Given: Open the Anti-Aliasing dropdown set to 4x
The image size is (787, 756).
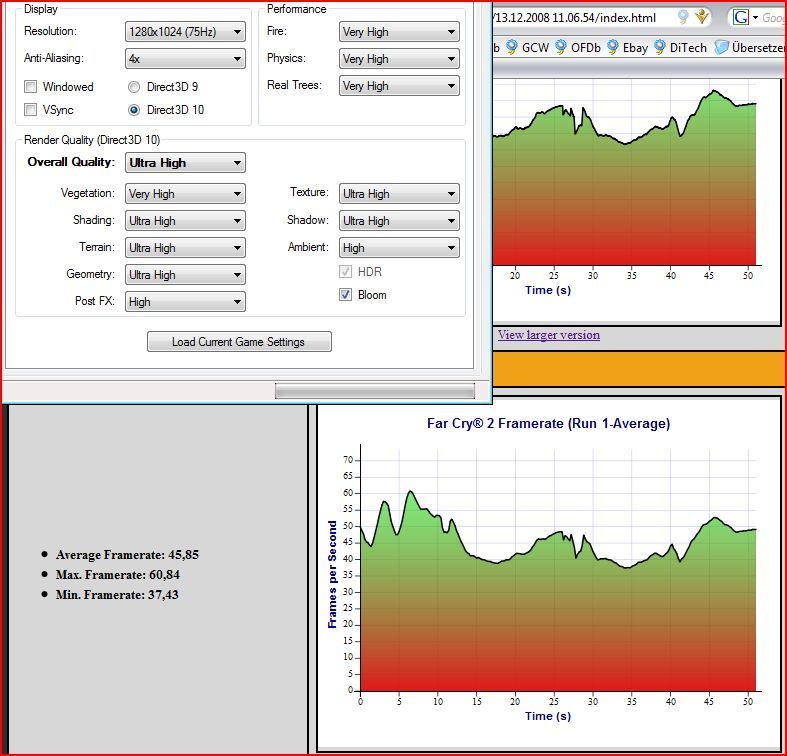Looking at the screenshot, I should 185,59.
